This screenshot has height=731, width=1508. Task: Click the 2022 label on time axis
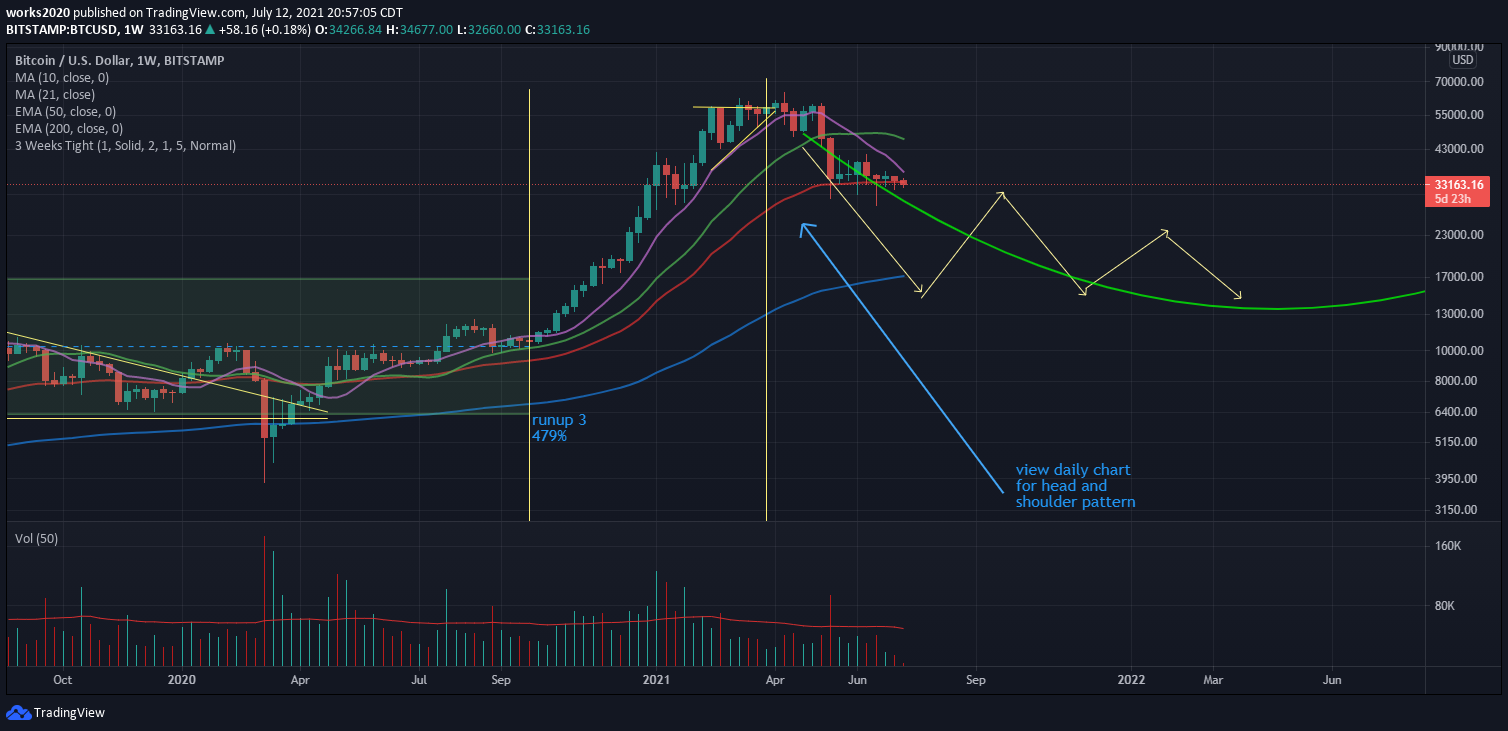click(1132, 680)
